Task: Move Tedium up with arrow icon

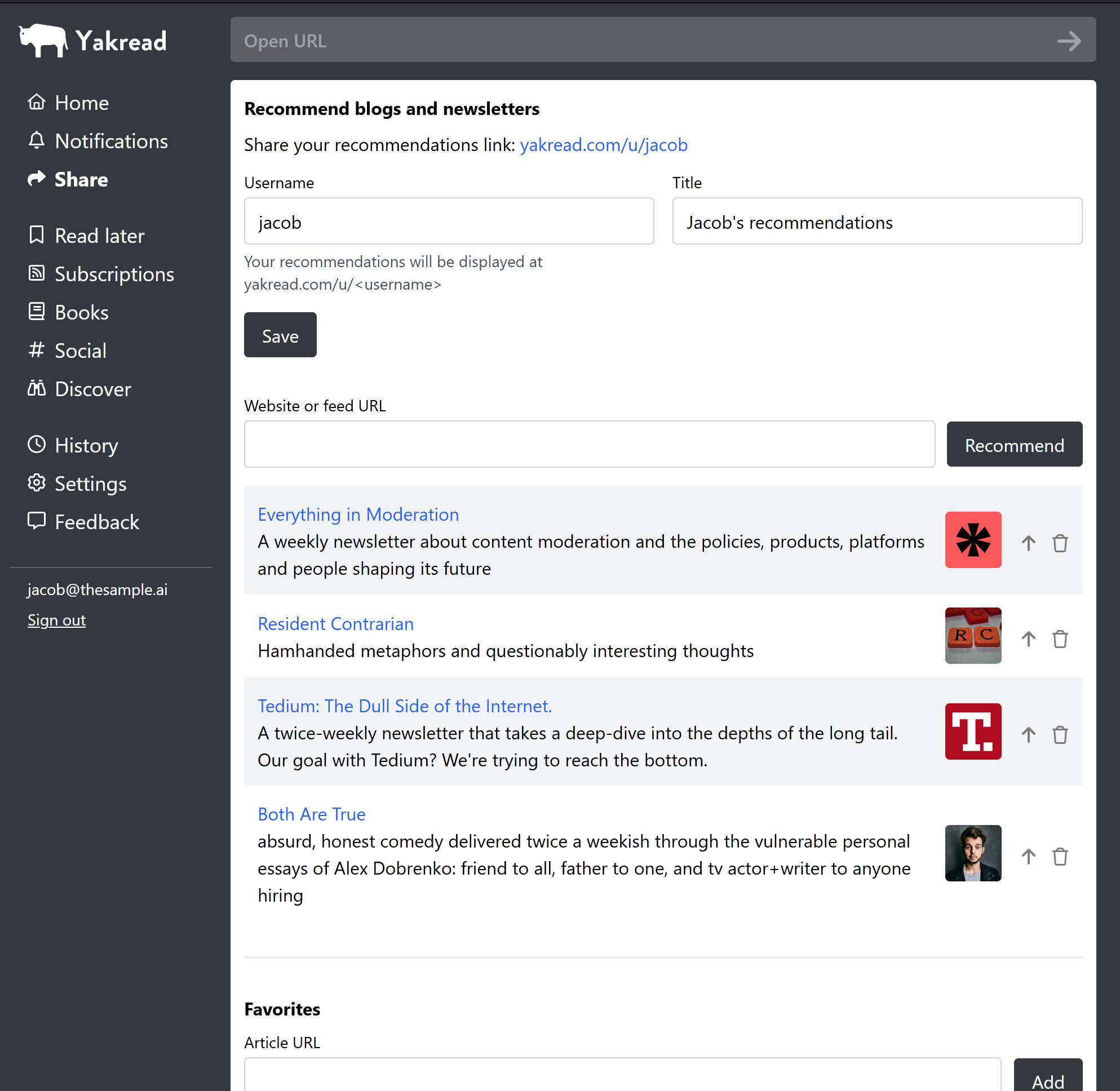Action: click(1028, 734)
